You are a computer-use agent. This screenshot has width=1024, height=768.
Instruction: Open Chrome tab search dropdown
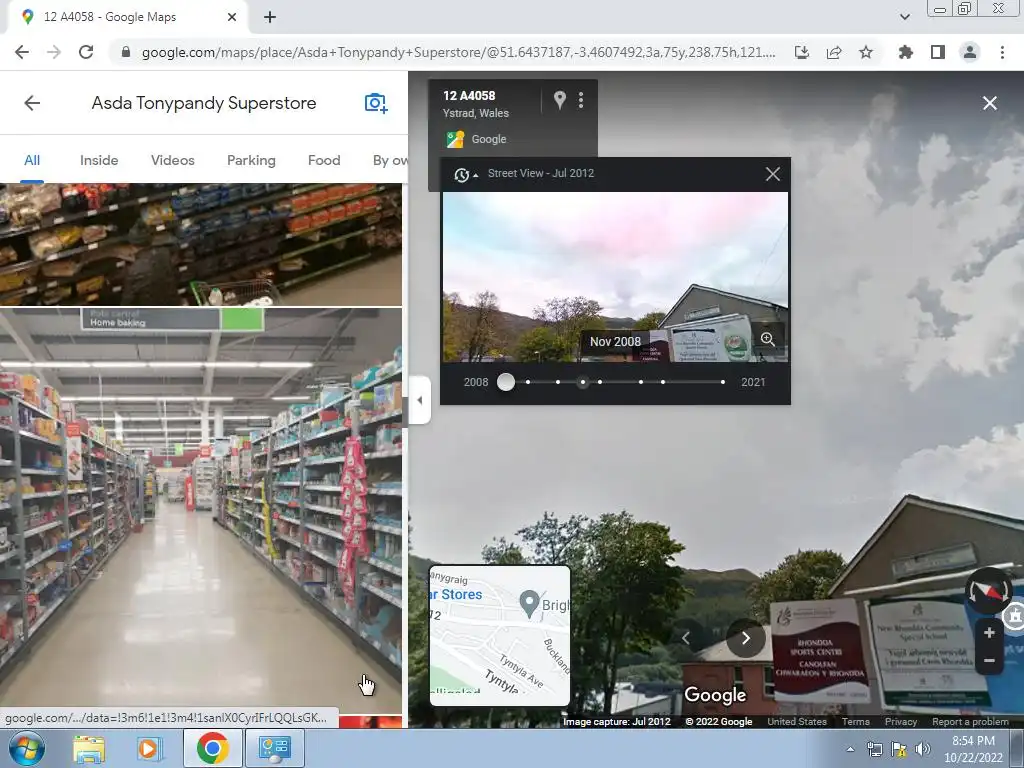(x=904, y=17)
